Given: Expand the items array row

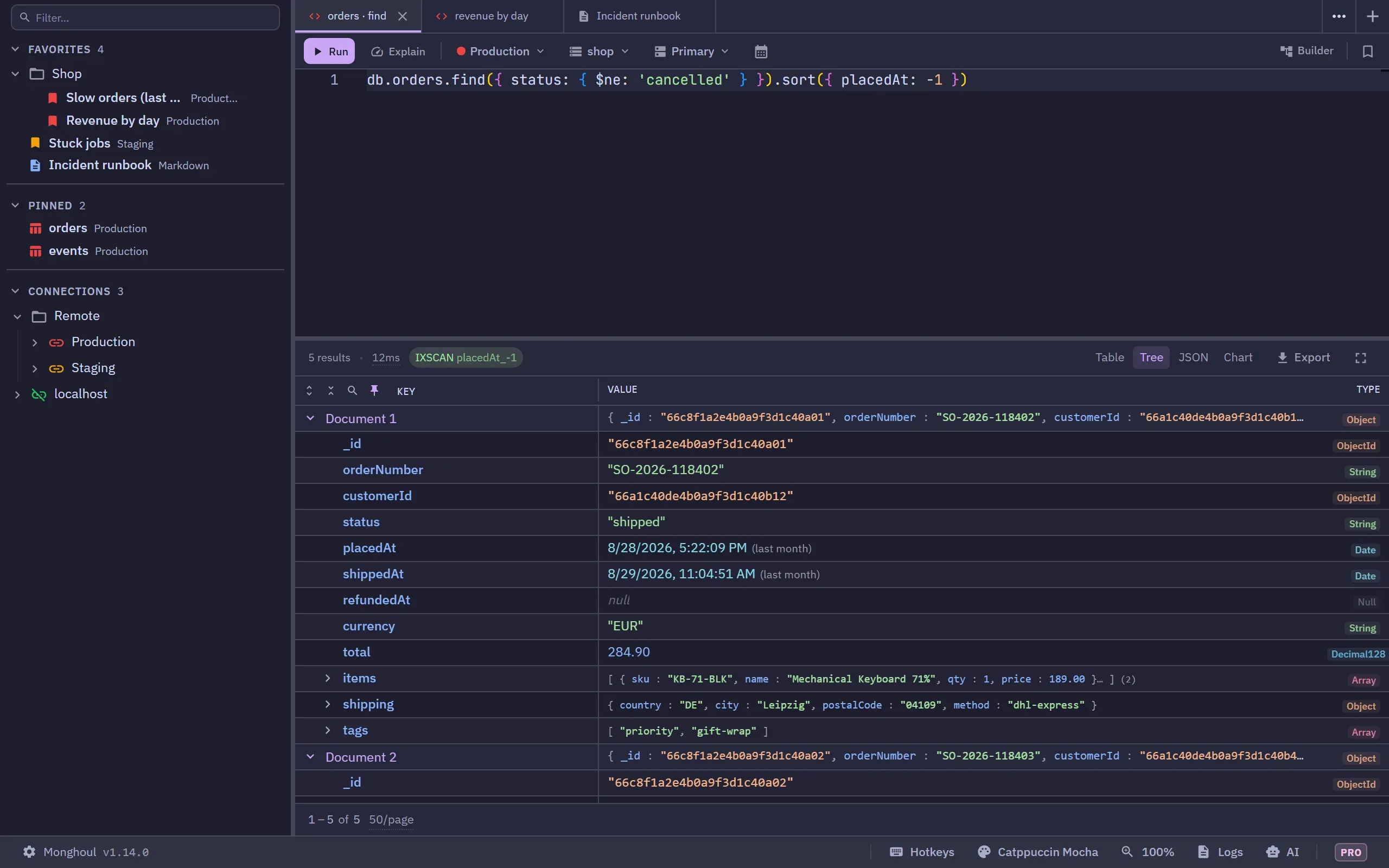Looking at the screenshot, I should 328,678.
